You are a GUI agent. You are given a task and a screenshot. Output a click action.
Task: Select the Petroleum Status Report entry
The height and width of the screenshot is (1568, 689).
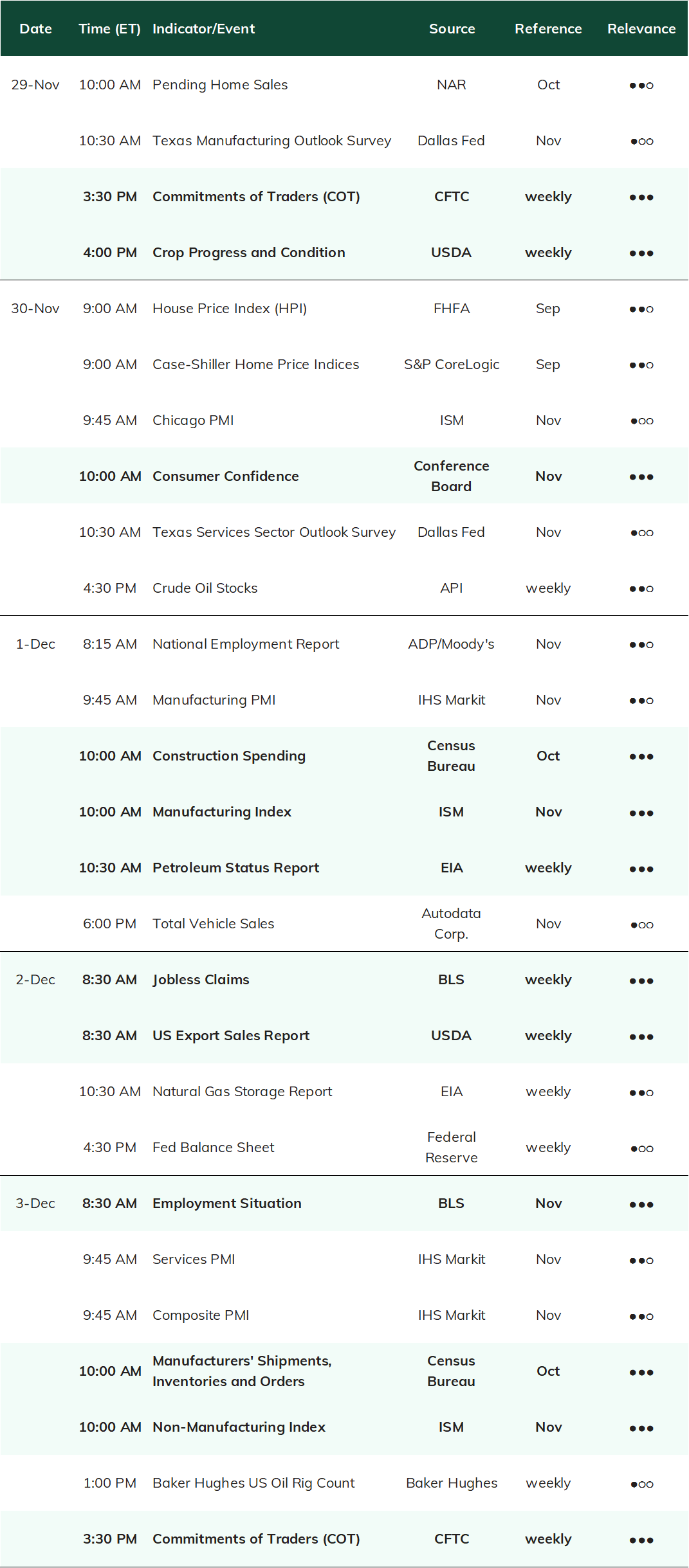[x=236, y=867]
